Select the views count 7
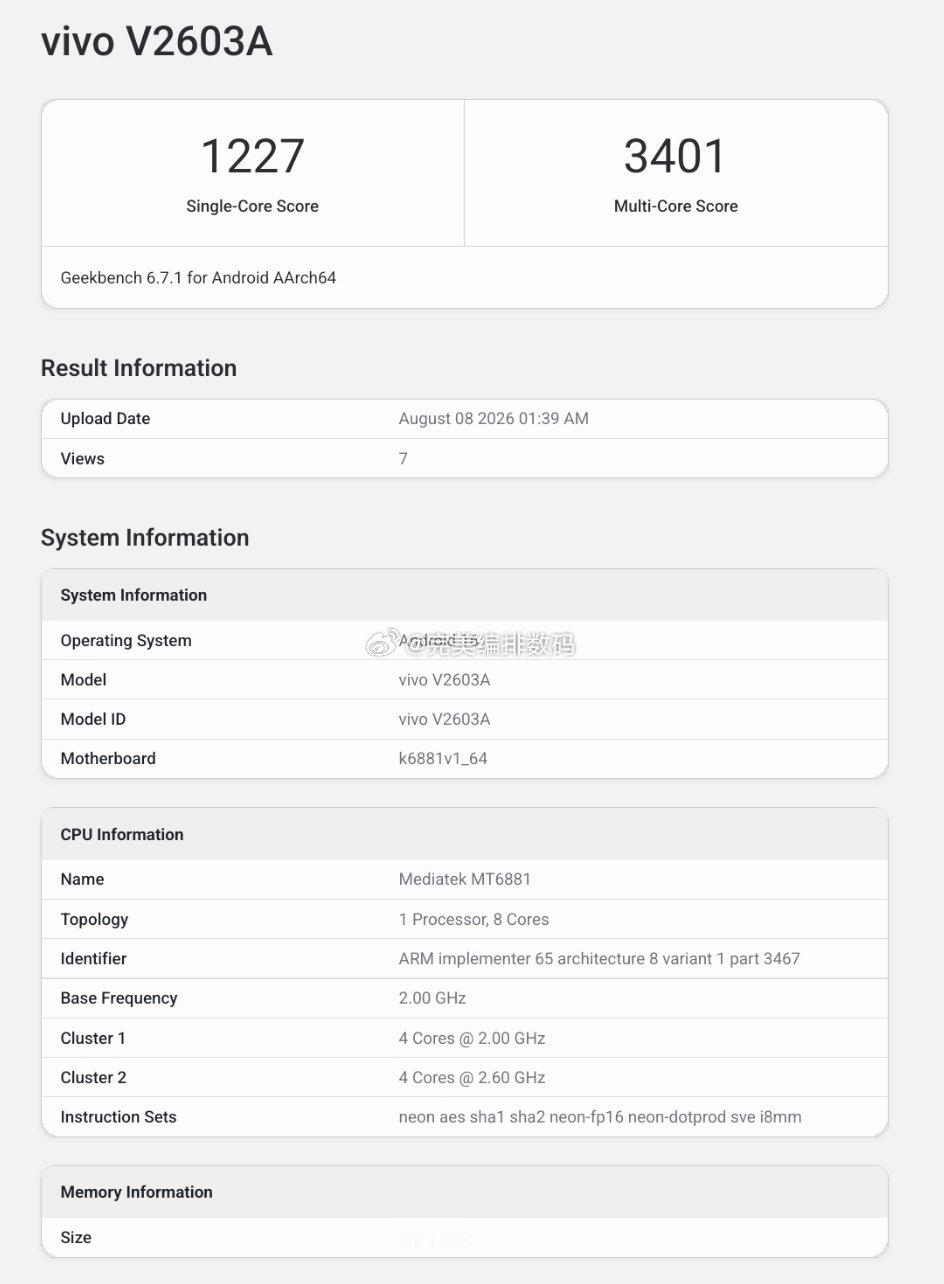This screenshot has height=1284, width=944. point(403,459)
